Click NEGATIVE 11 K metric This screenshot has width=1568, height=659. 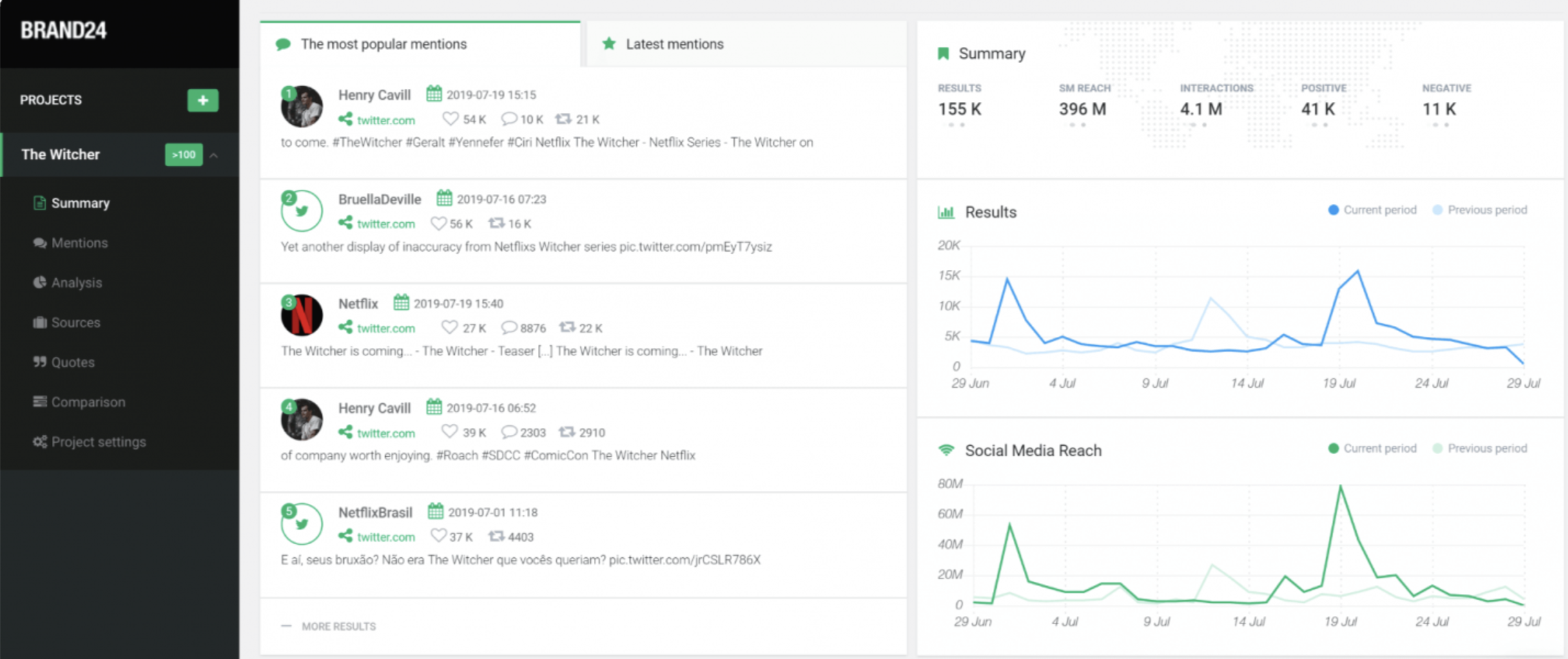tap(1446, 101)
